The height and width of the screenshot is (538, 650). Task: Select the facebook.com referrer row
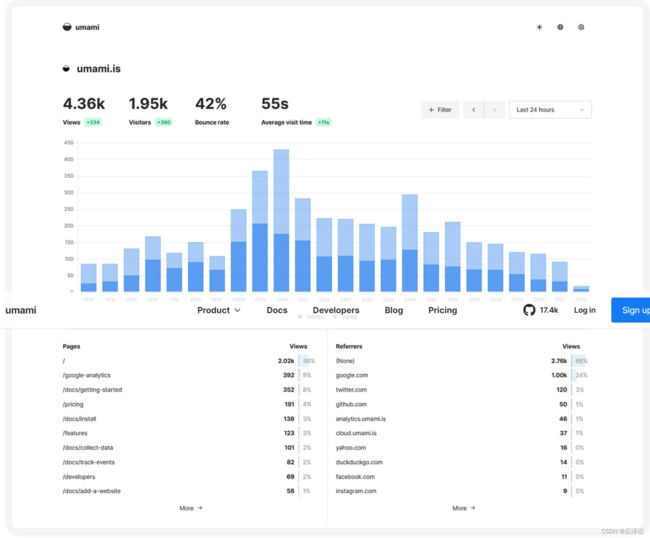(462, 477)
